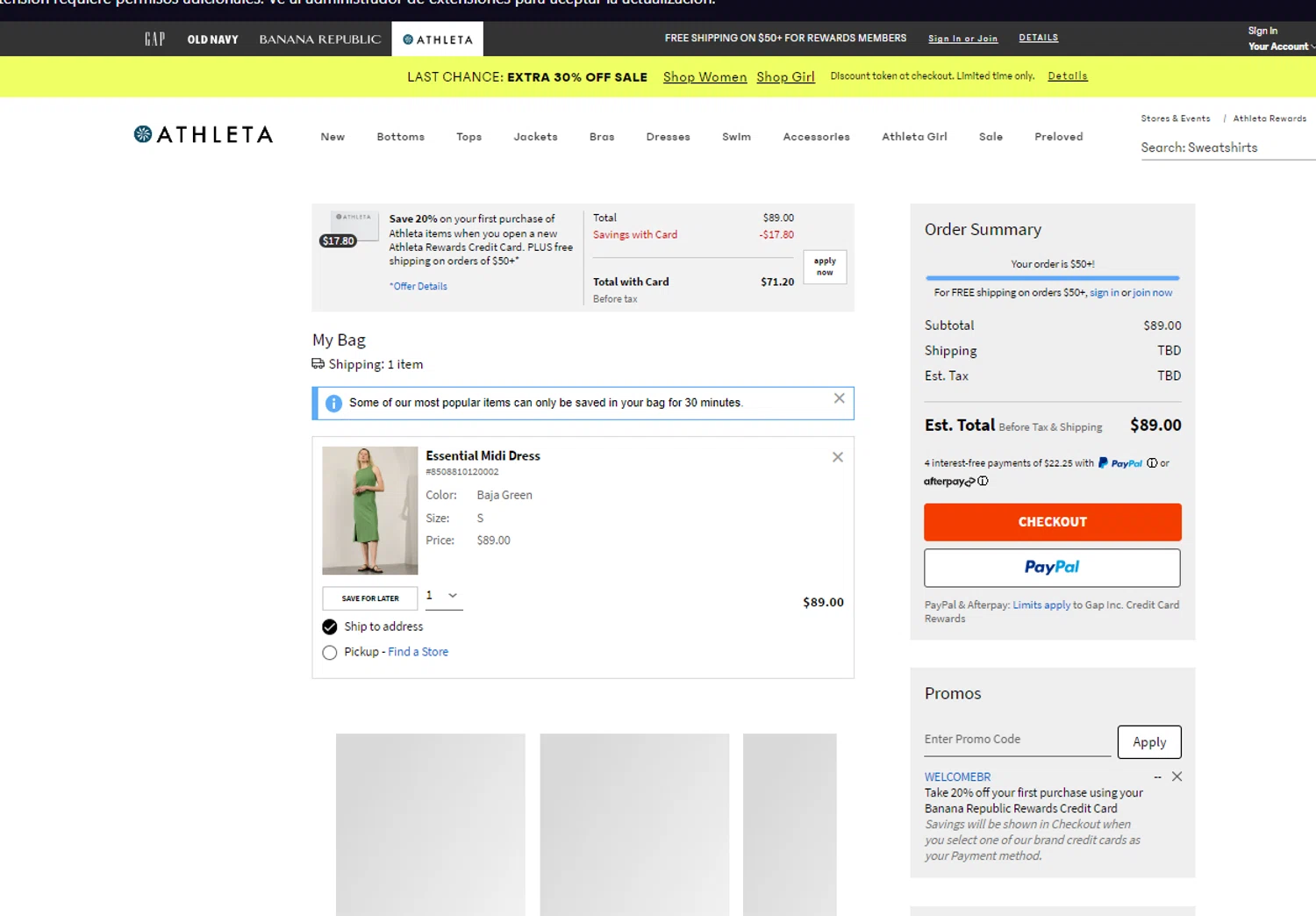This screenshot has width=1316, height=916.
Task: Click the Athleta logo in header
Action: pos(204,134)
